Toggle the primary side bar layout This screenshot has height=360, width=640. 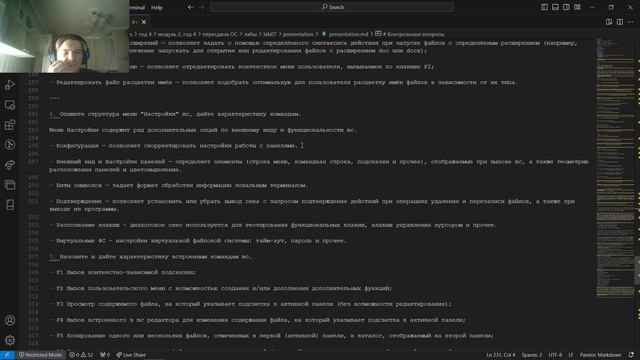[544, 7]
